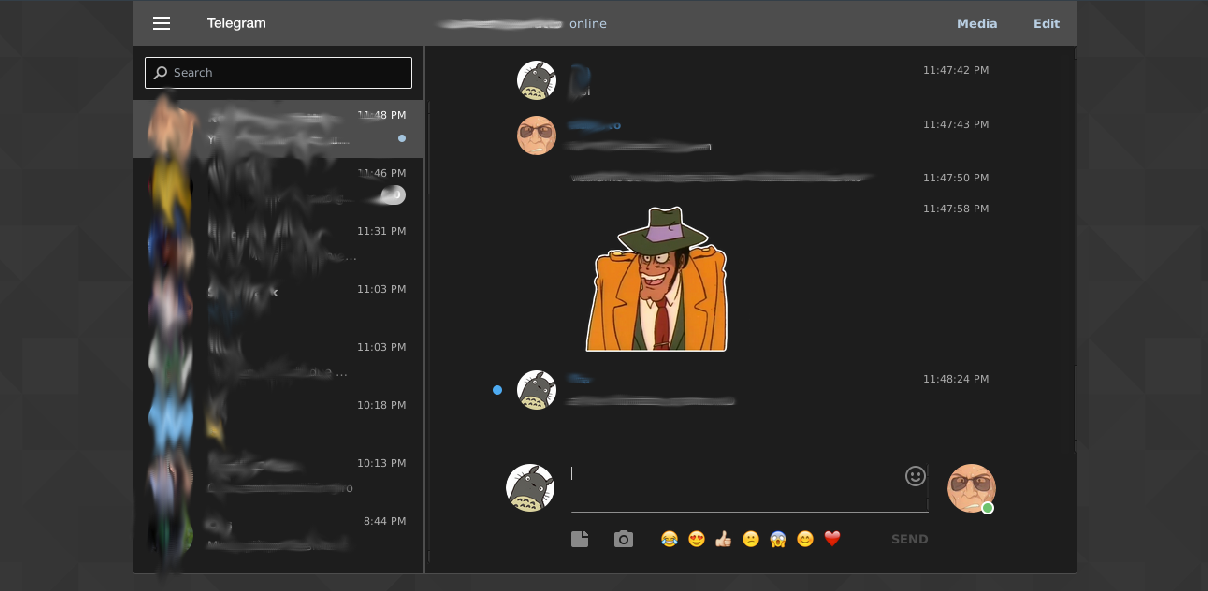Send the laughing-tears quick emoji
Viewport: 1208px width, 591px height.
point(668,538)
